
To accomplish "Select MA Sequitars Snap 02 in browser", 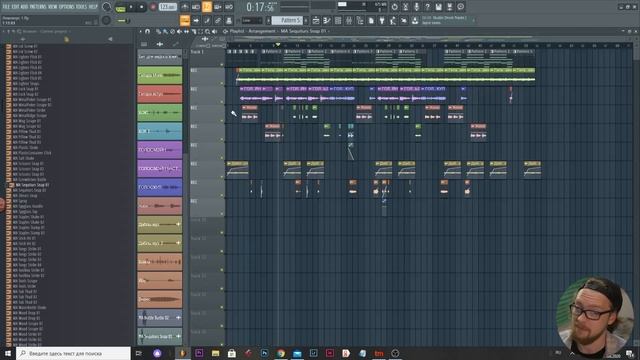I will click(x=29, y=190).
